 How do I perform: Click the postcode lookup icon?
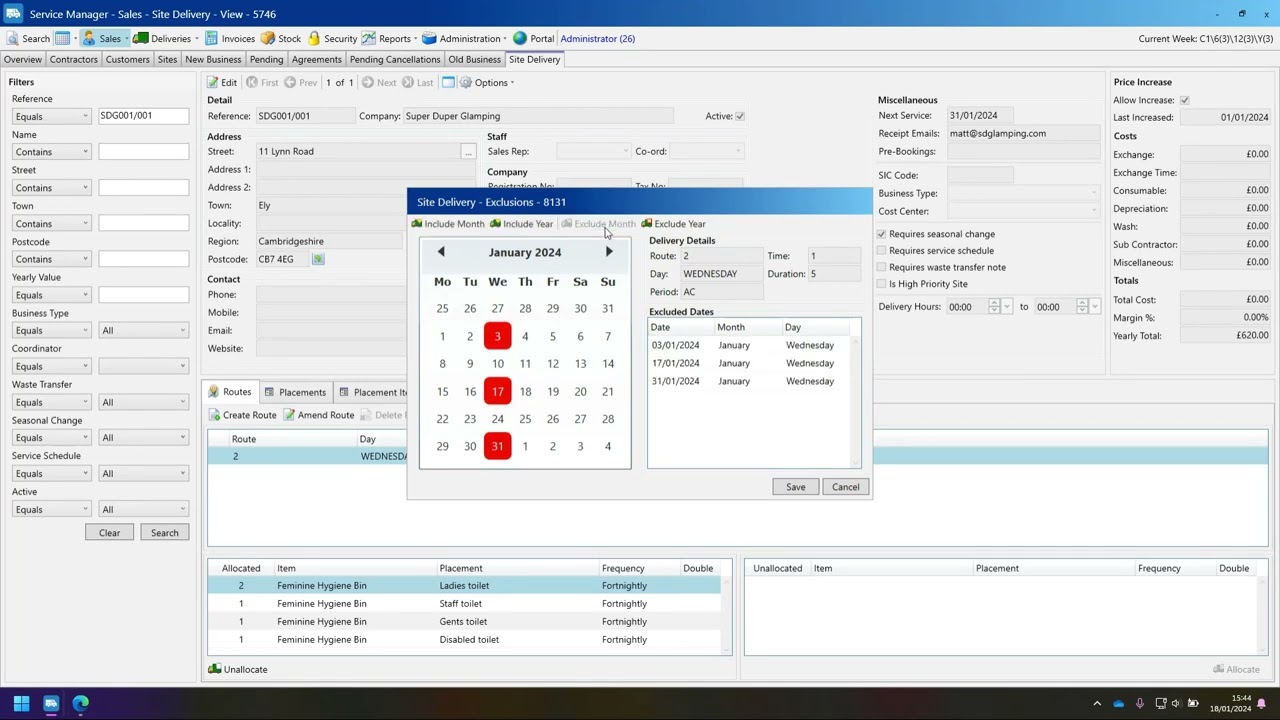coord(318,260)
